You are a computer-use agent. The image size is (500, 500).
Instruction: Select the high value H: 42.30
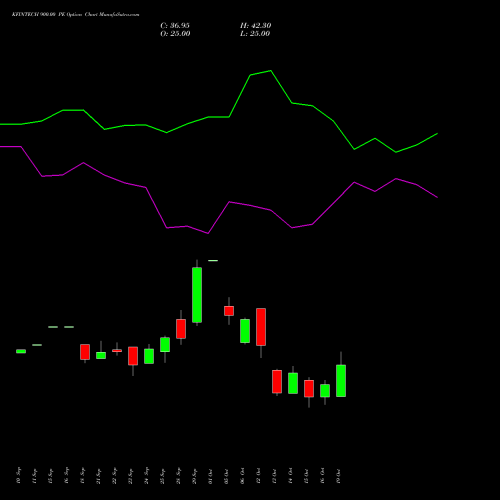256,26
